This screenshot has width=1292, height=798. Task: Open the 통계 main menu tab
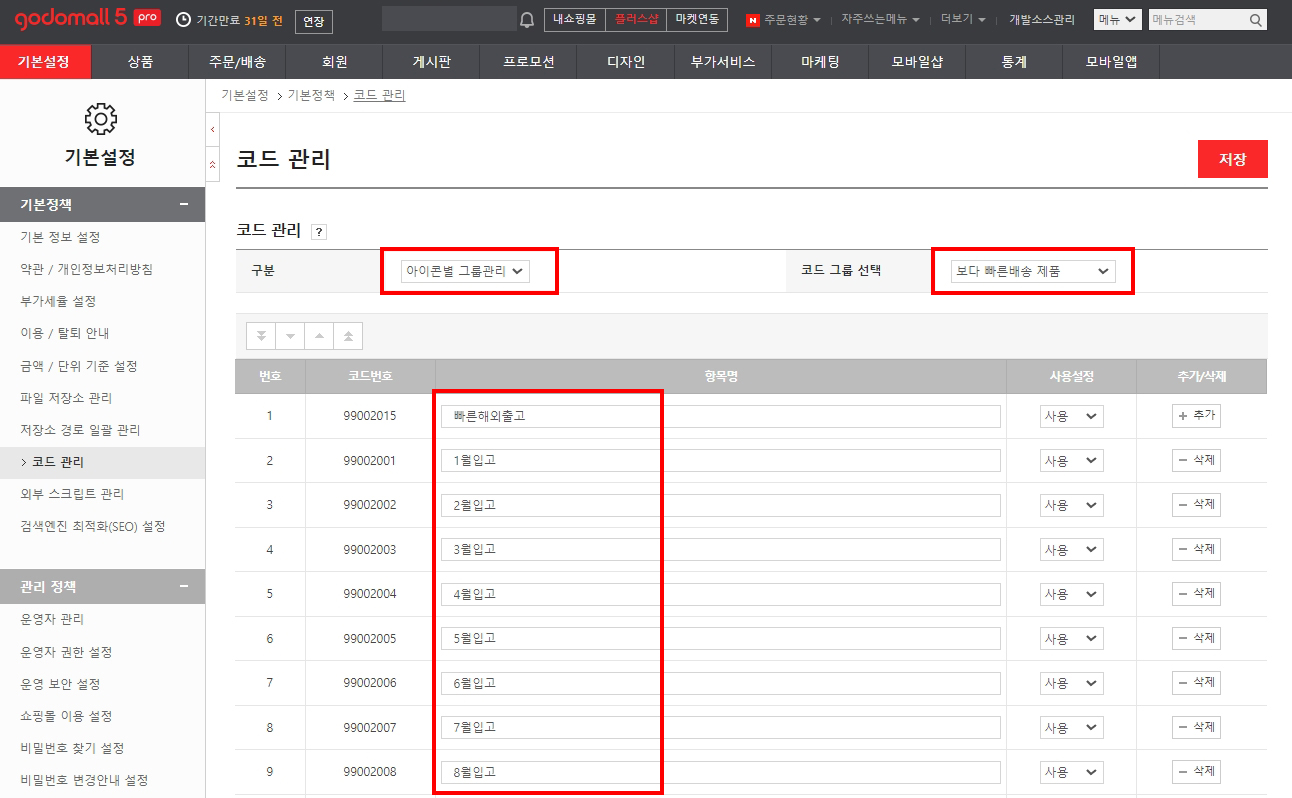(1014, 62)
